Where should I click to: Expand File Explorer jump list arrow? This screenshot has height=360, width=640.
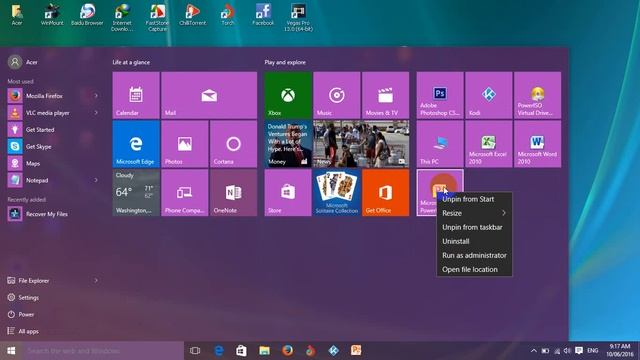pos(96,281)
